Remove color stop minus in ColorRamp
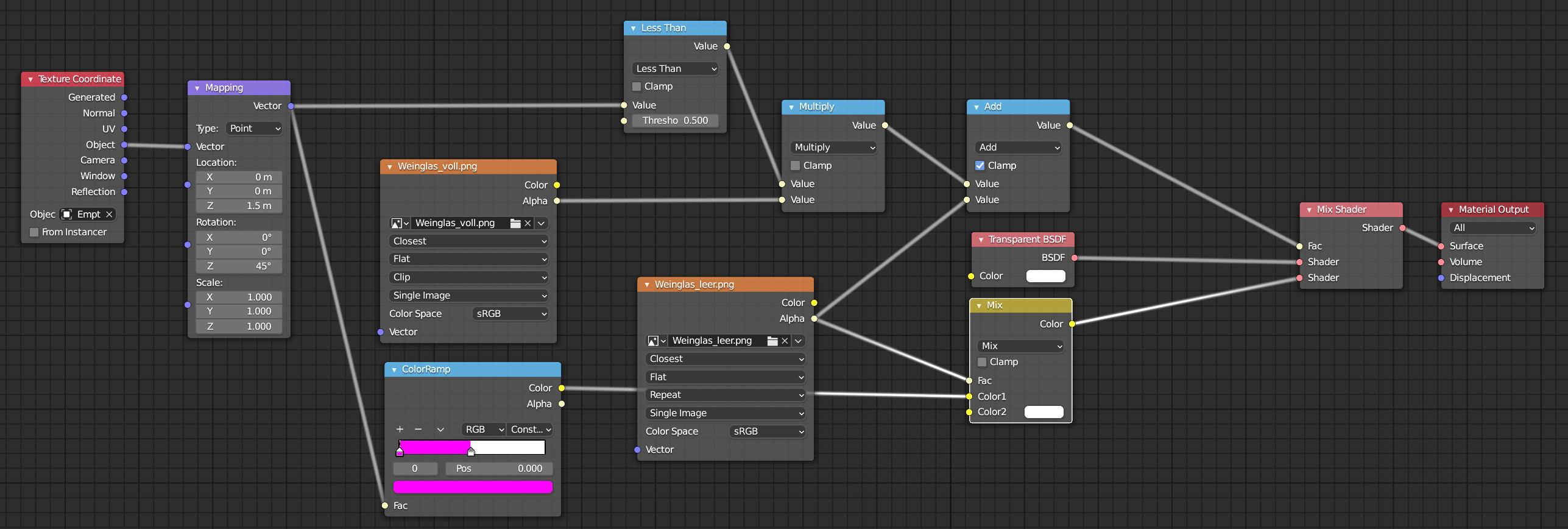Image resolution: width=1568 pixels, height=529 pixels. 418,430
